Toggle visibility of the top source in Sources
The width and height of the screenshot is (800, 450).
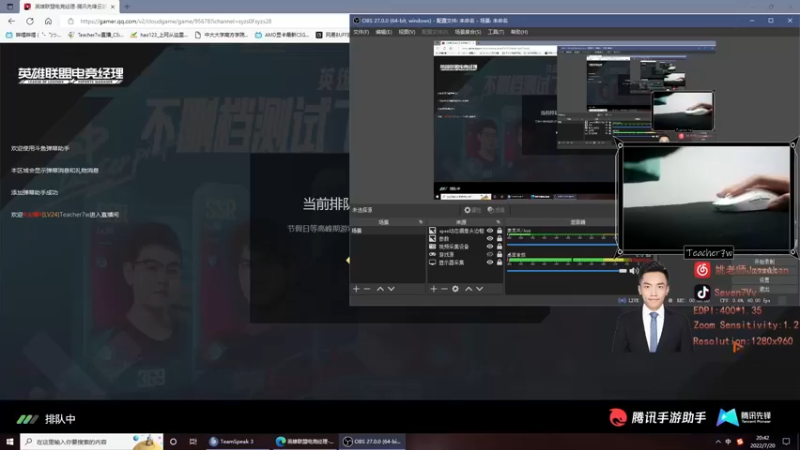click(490, 231)
